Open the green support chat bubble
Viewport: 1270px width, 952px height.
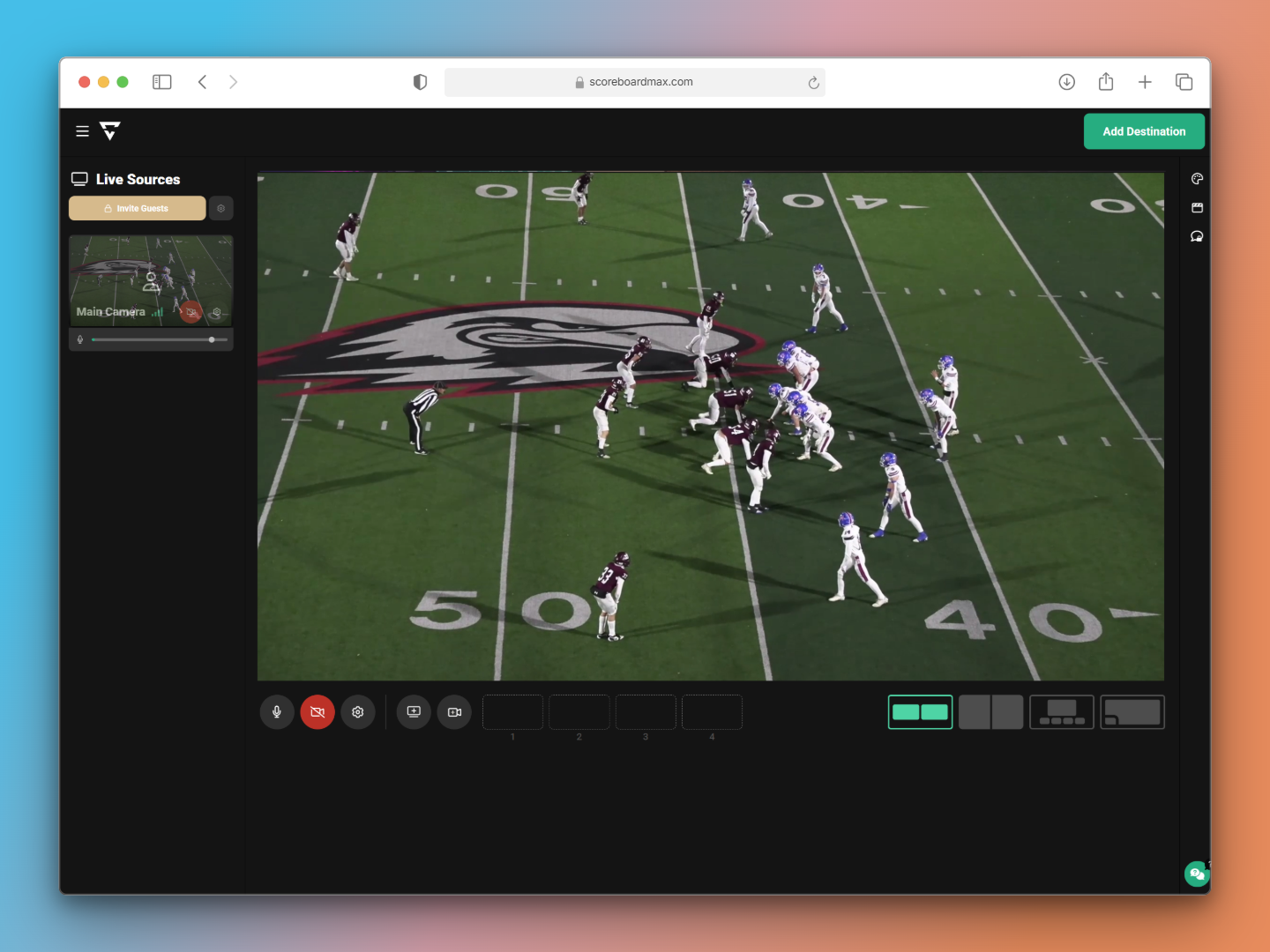(x=1197, y=874)
